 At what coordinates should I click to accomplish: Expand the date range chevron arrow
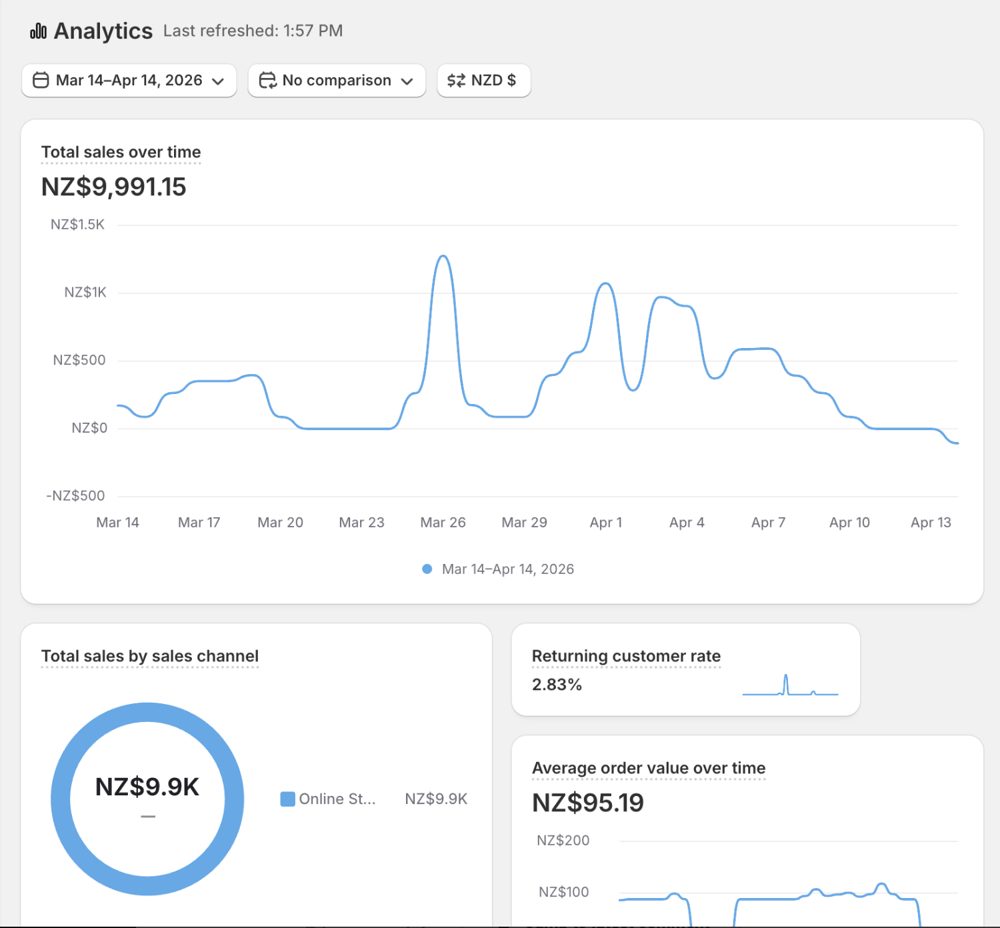[x=217, y=81]
